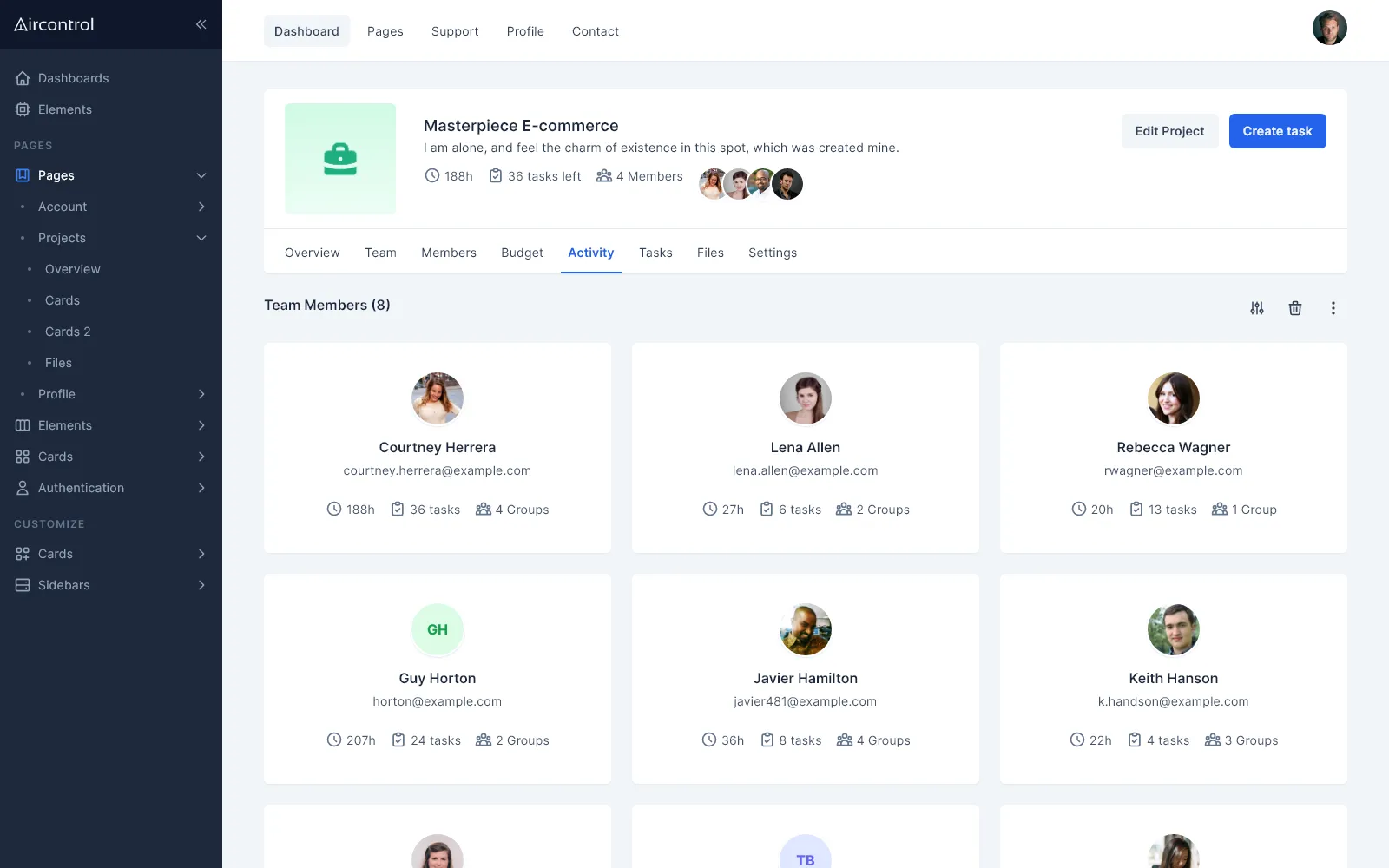Expand the Authentication menu
Viewport: 1389px width, 868px height.
click(111, 488)
